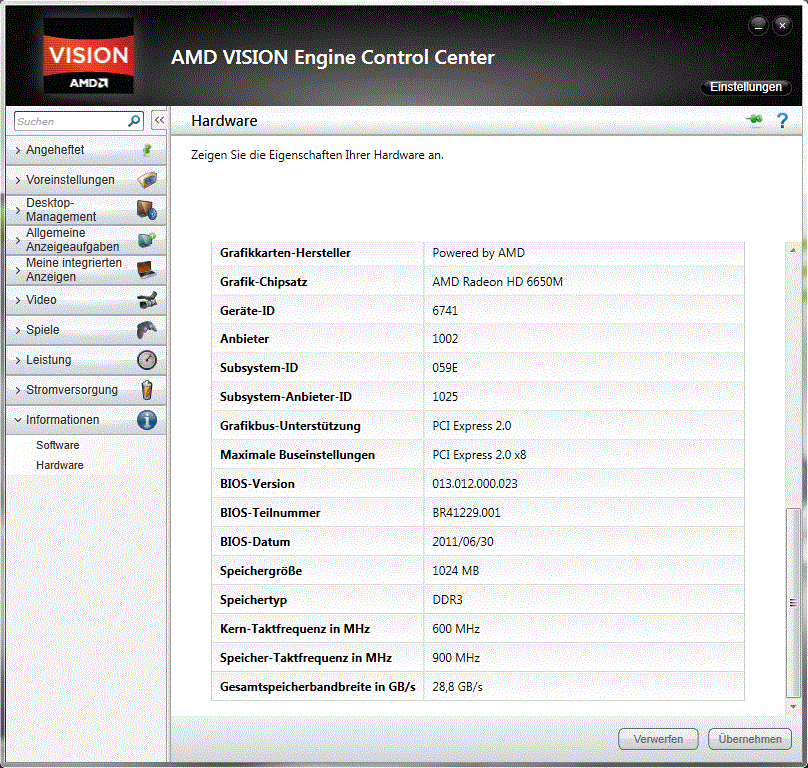Click the Maximale Buseinstellungen value PCI Express 2.0 x8

(x=479, y=455)
